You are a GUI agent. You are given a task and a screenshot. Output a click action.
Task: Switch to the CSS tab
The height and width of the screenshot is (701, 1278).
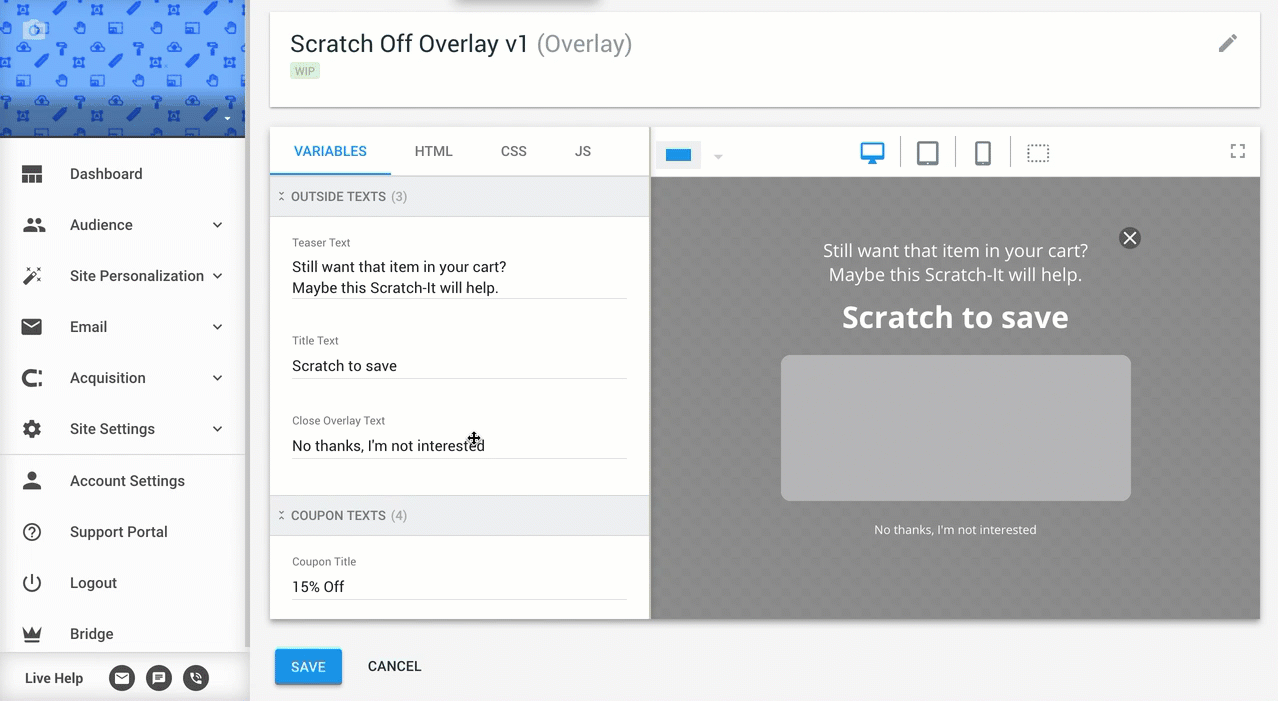click(x=514, y=151)
